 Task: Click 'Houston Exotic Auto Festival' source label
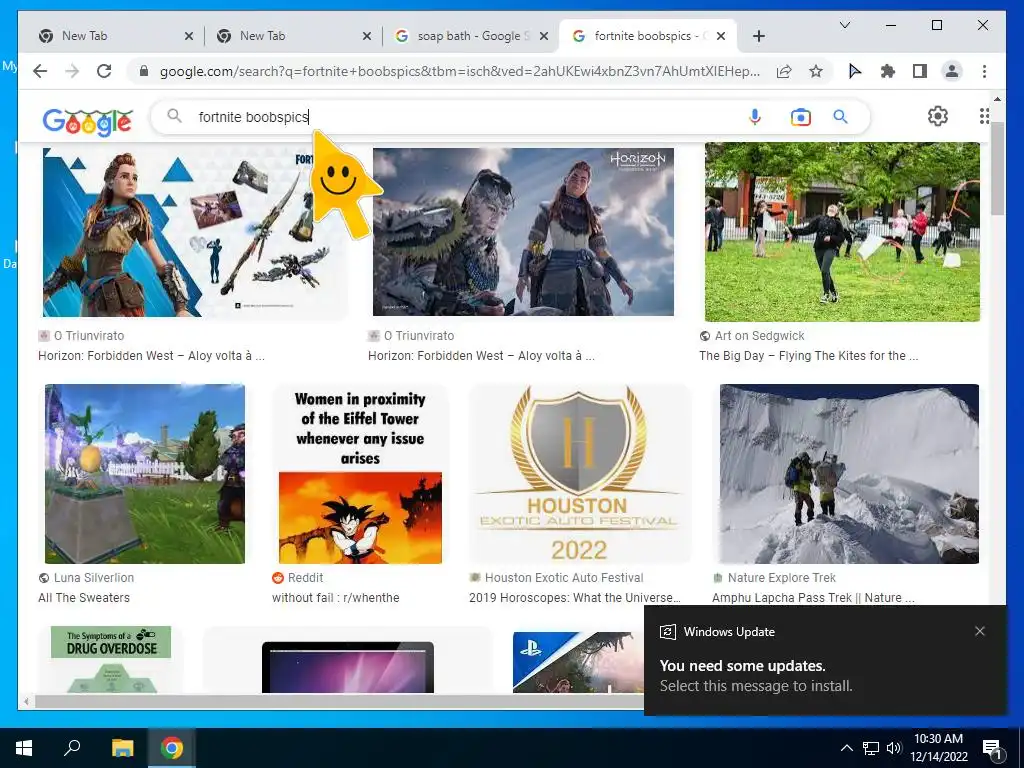pos(564,577)
